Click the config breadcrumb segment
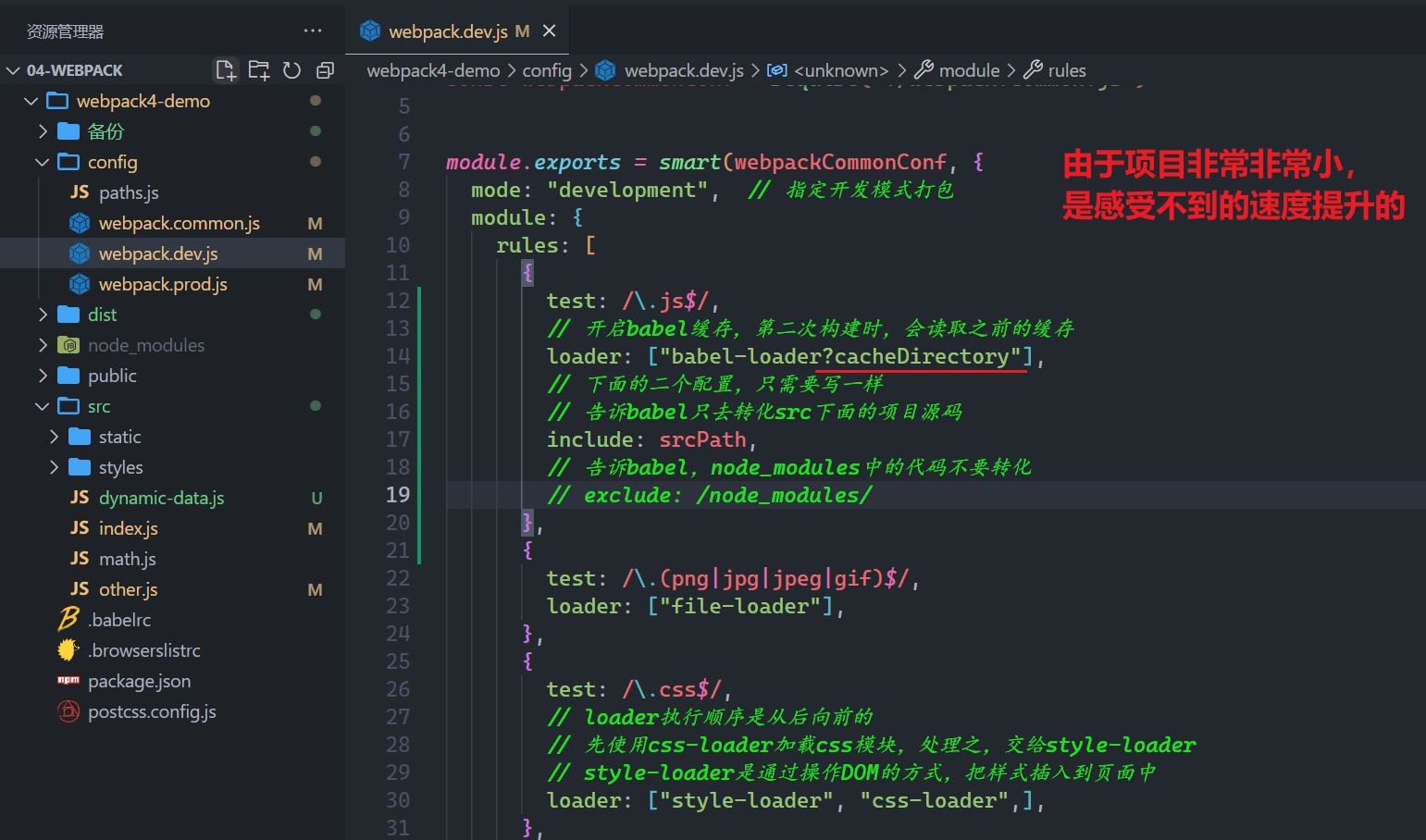 pos(547,70)
